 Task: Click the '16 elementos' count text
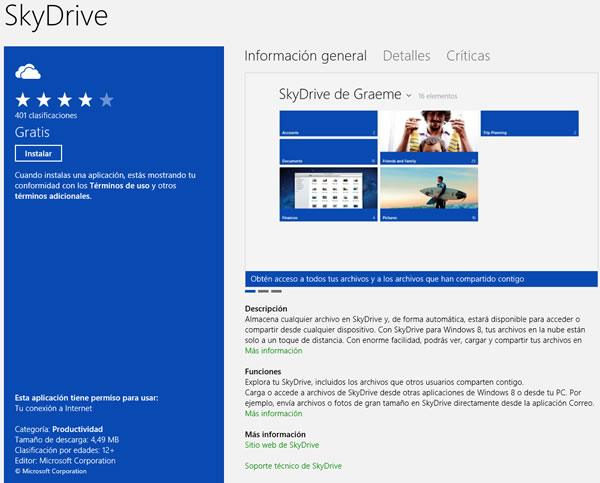[x=437, y=96]
